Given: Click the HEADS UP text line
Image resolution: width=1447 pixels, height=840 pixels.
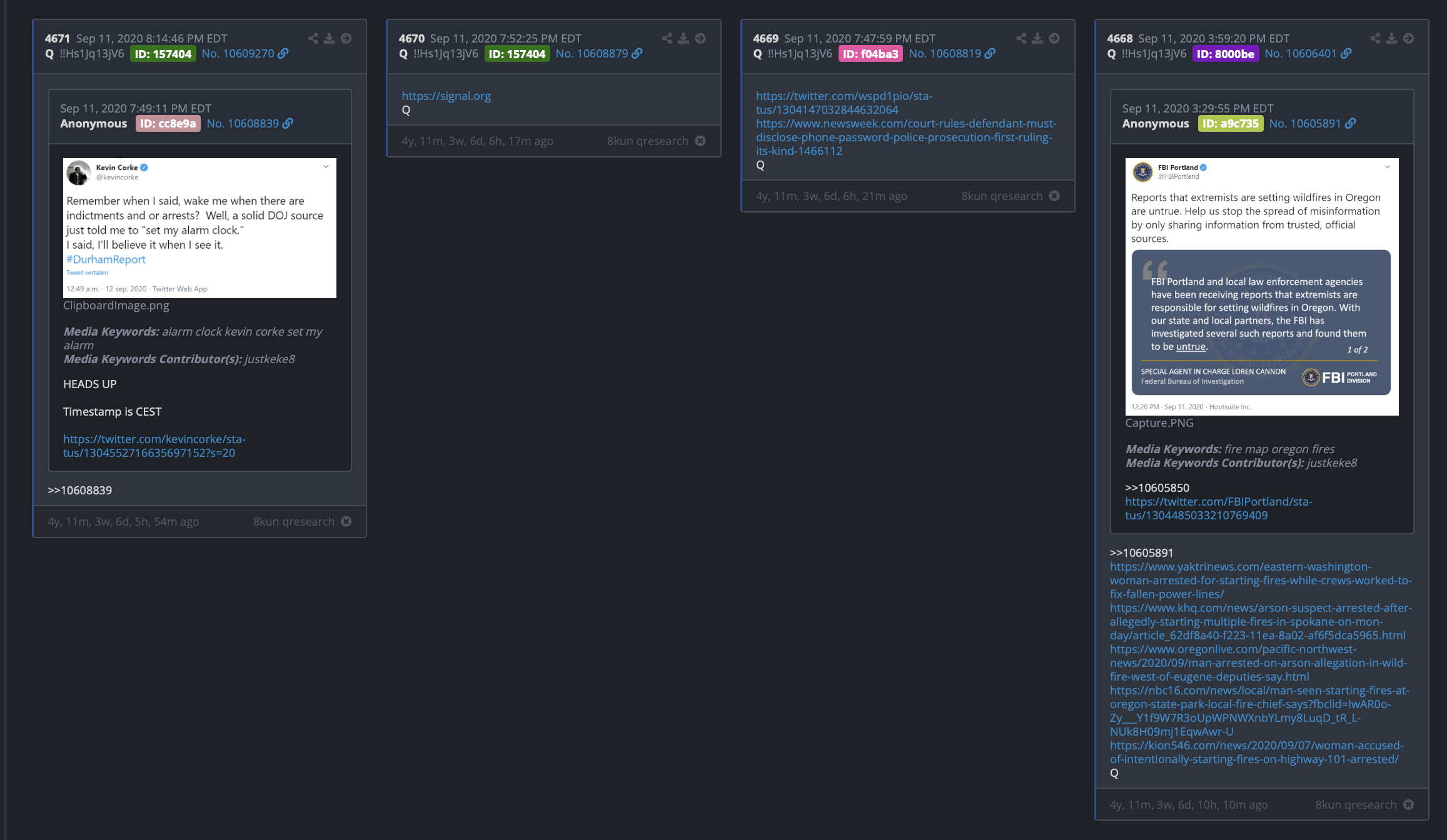Looking at the screenshot, I should coord(90,384).
